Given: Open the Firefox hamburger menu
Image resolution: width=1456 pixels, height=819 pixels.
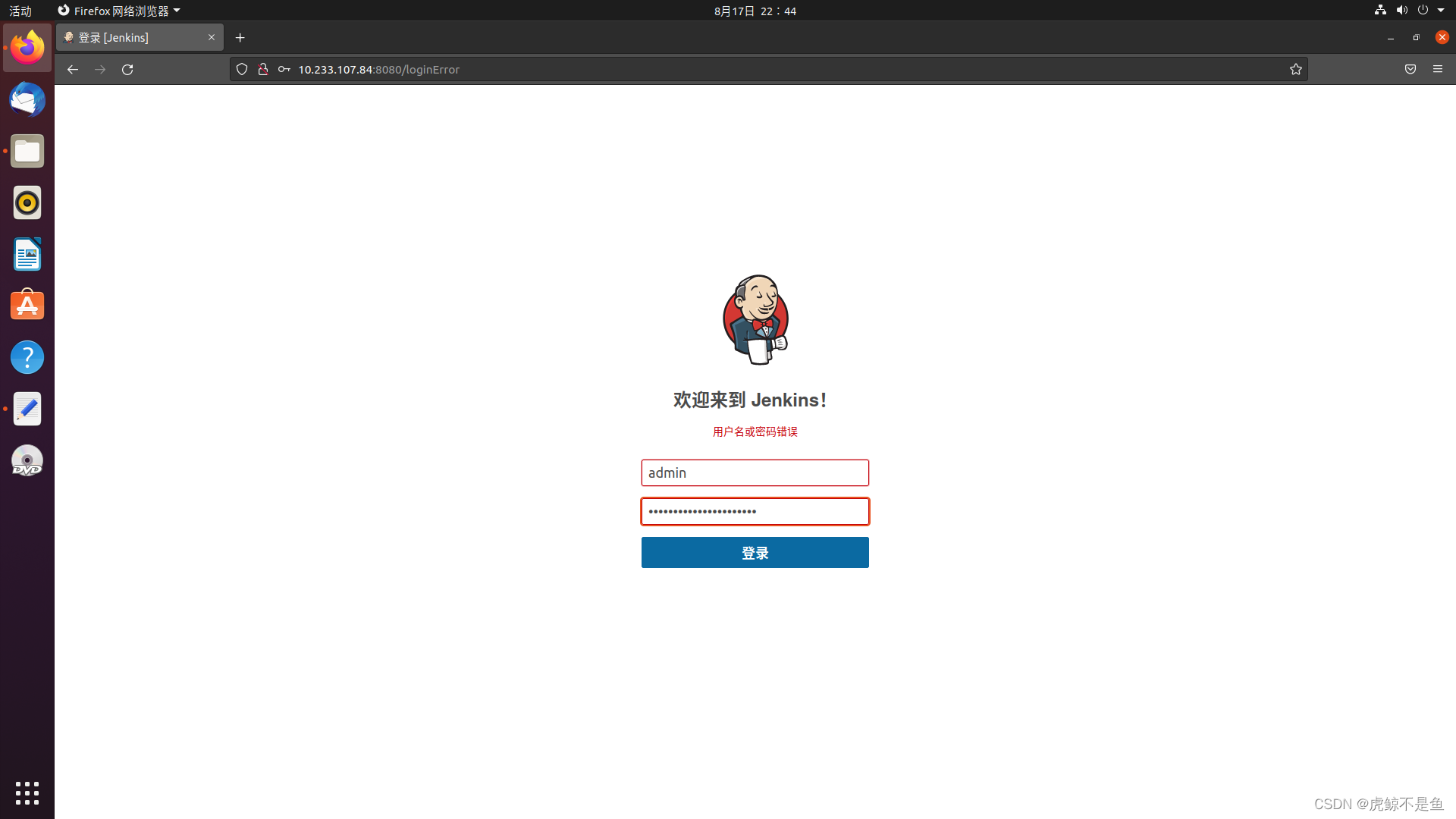Looking at the screenshot, I should tap(1438, 69).
